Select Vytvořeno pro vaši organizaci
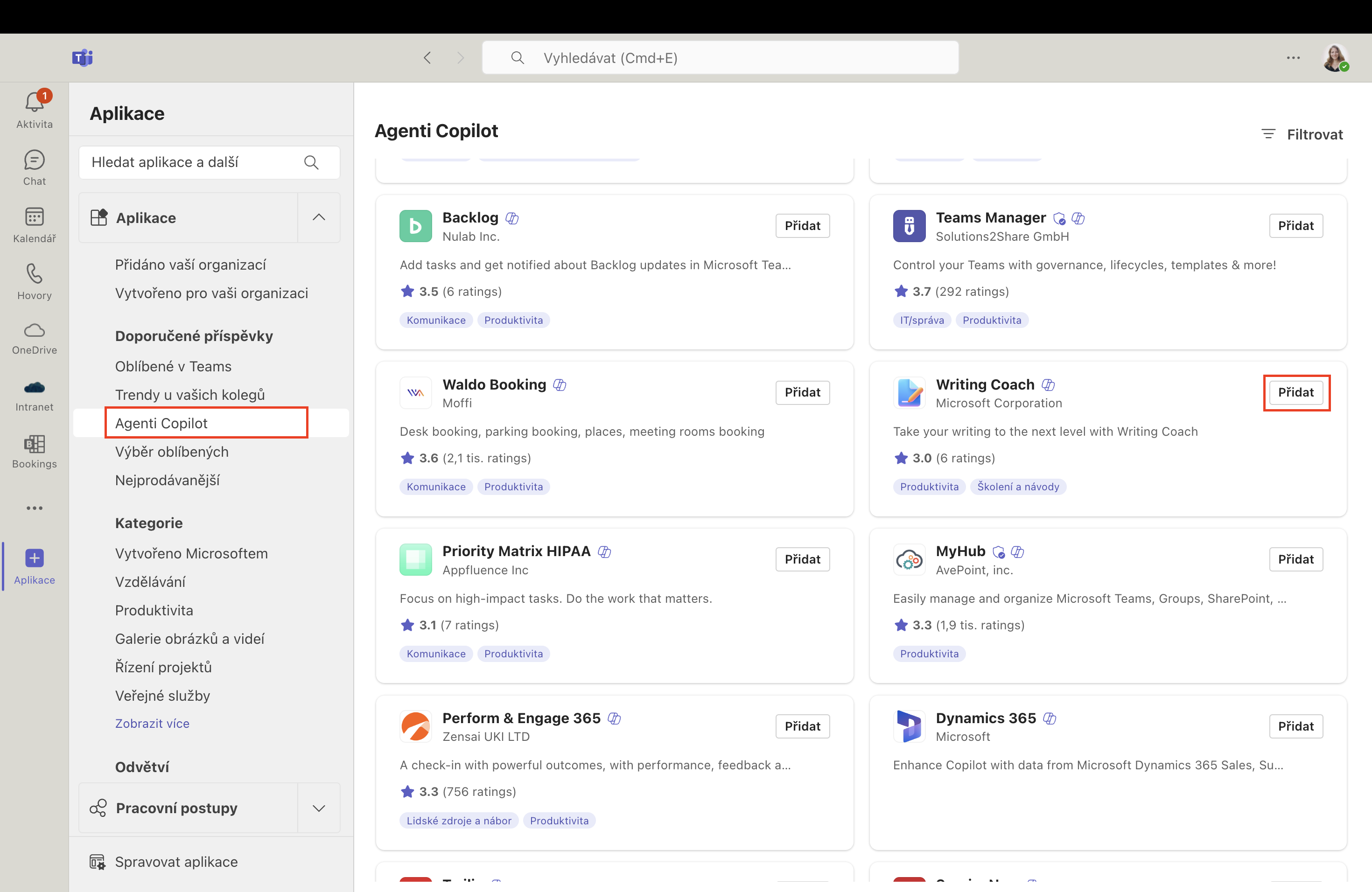The height and width of the screenshot is (892, 1372). 211,293
